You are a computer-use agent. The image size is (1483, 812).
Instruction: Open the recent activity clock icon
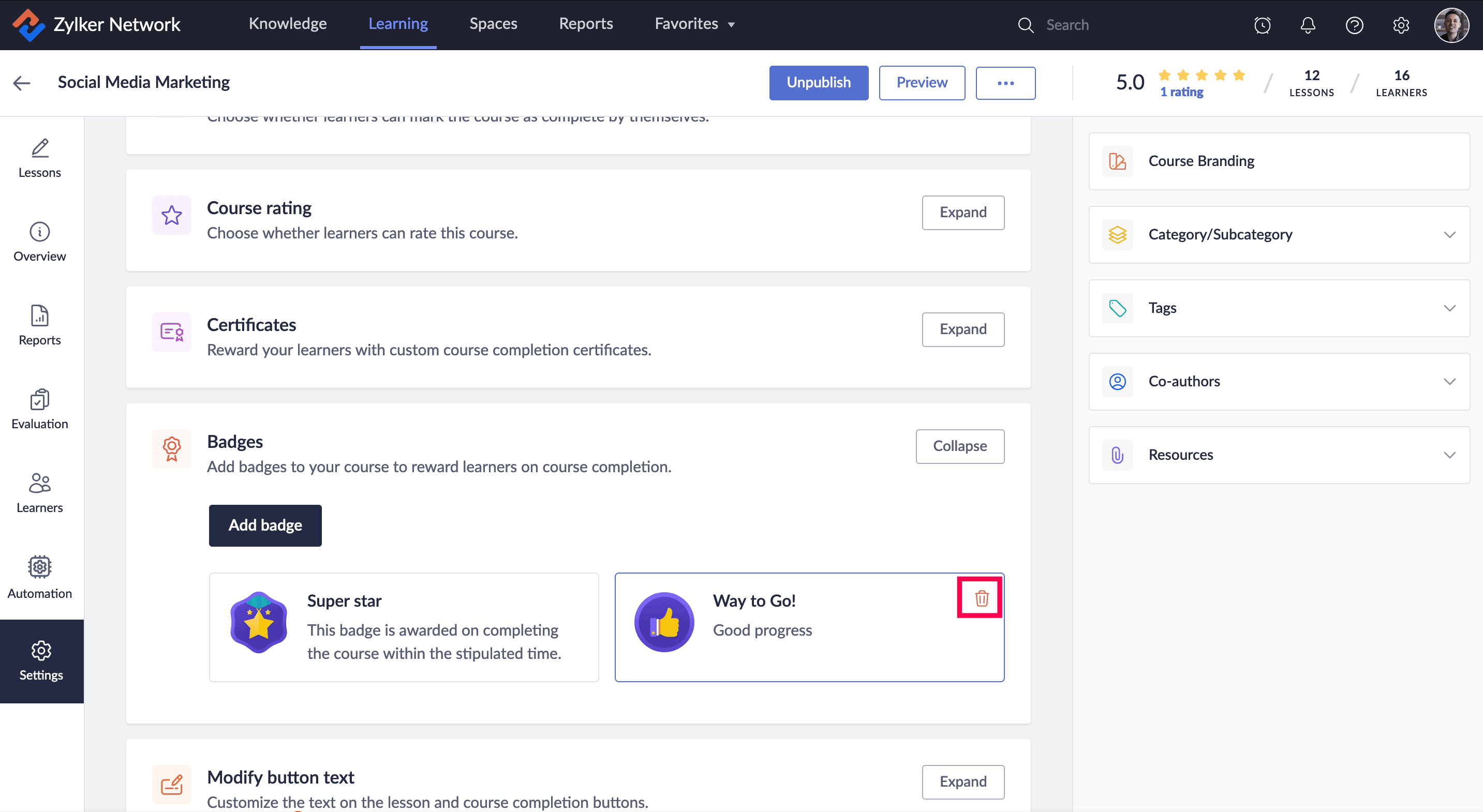point(1262,25)
